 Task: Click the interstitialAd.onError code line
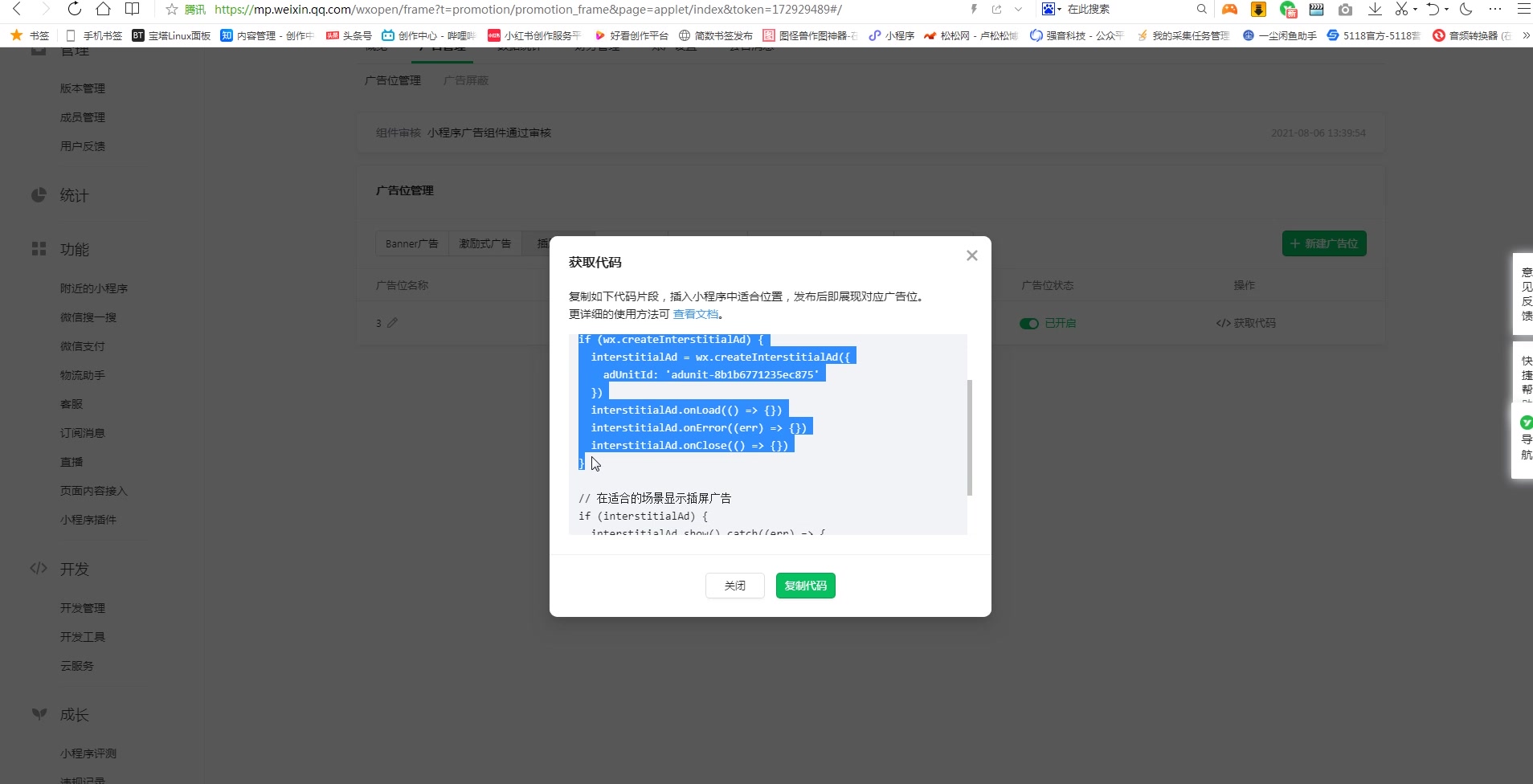[698, 427]
